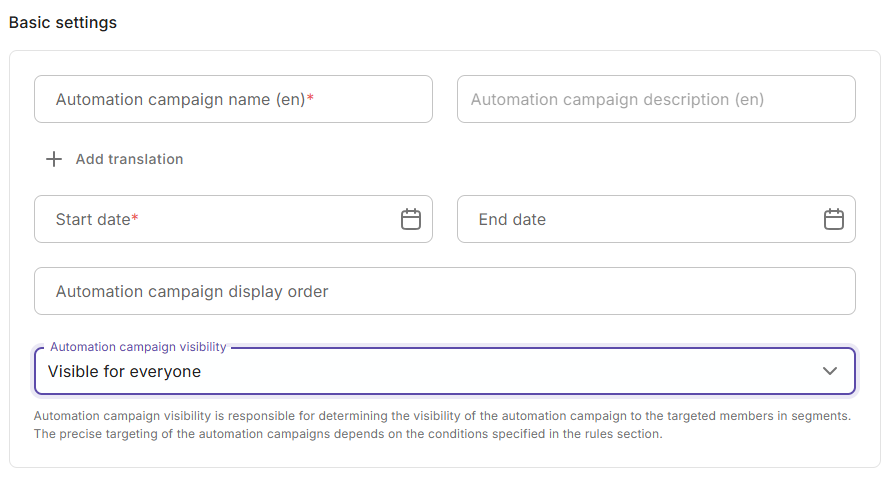Focus the Automation campaign name (en) field

[x=233, y=99]
